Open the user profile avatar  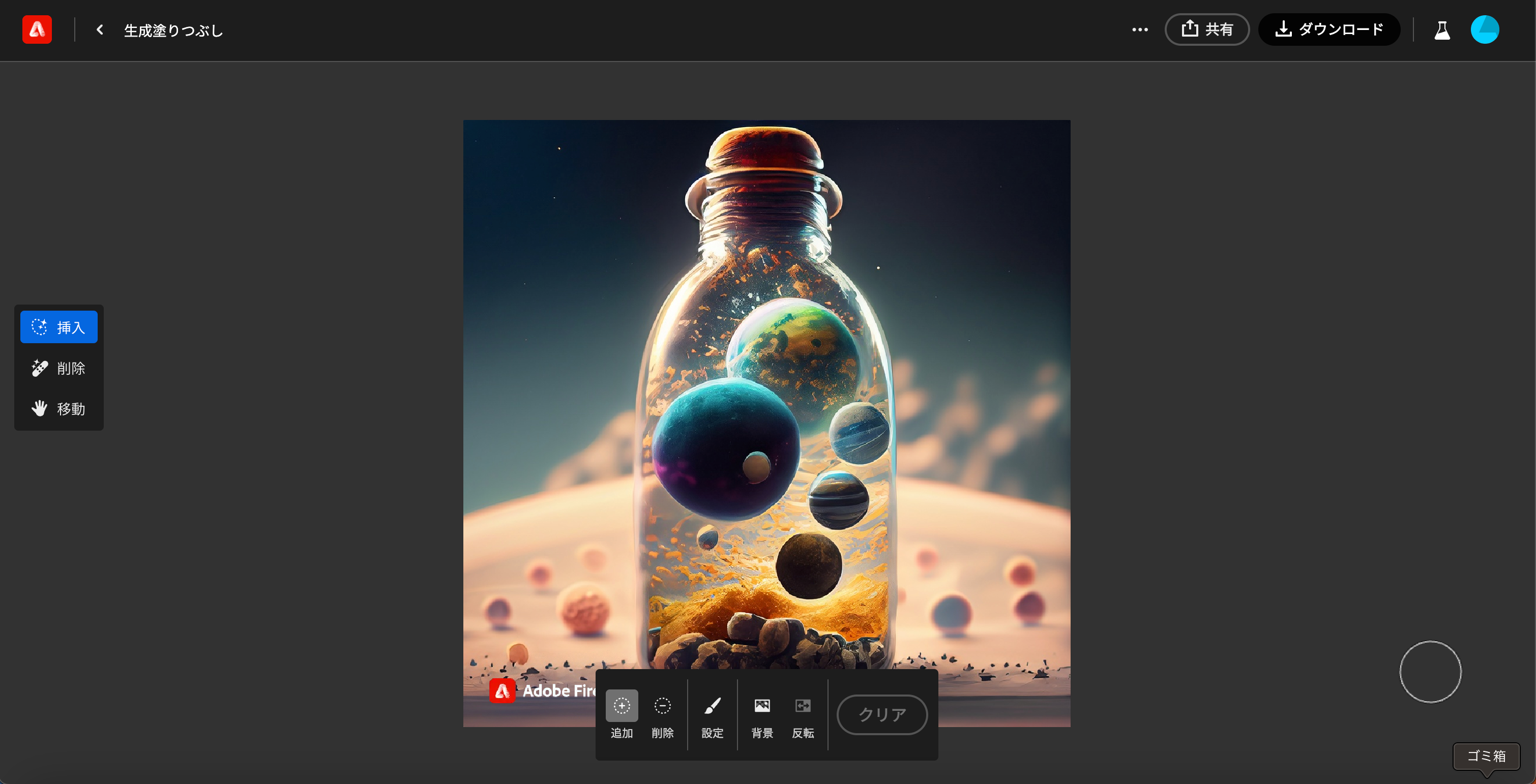1484,30
